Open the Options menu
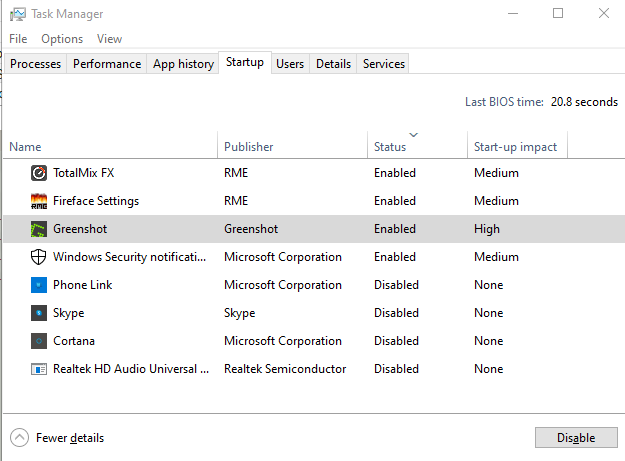The width and height of the screenshot is (625, 461). (62, 39)
